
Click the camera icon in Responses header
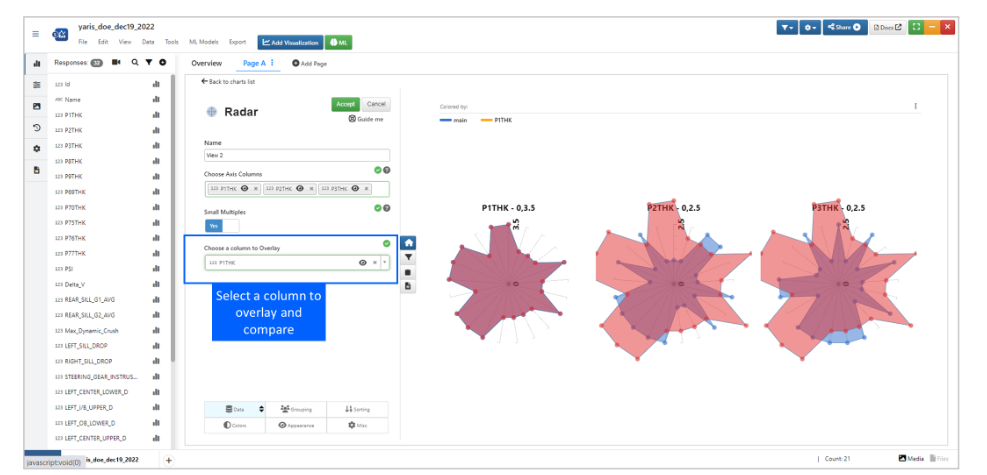point(117,62)
